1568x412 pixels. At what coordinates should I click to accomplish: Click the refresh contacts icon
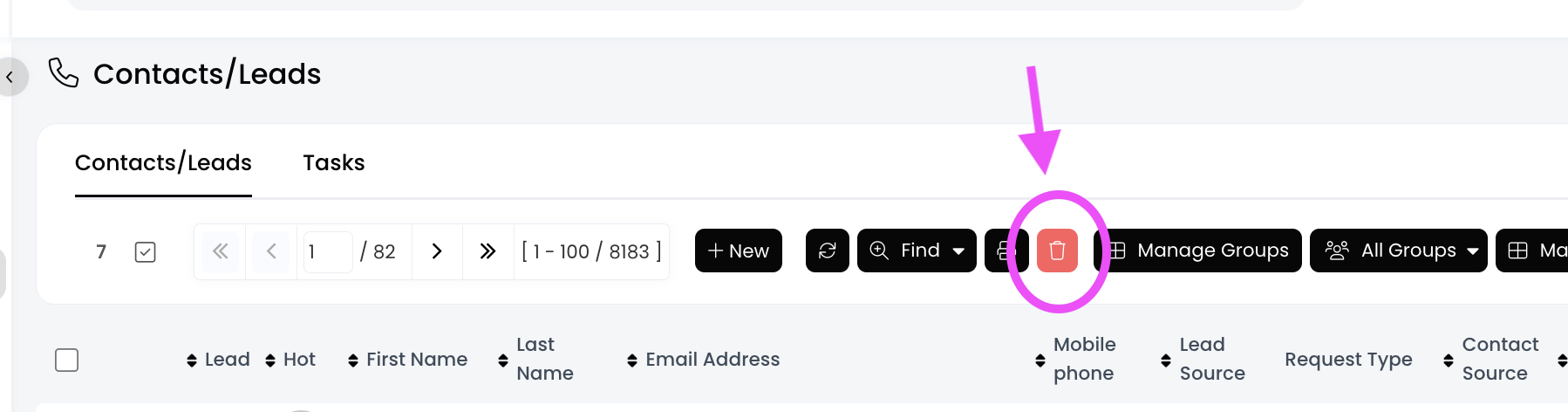tap(827, 251)
